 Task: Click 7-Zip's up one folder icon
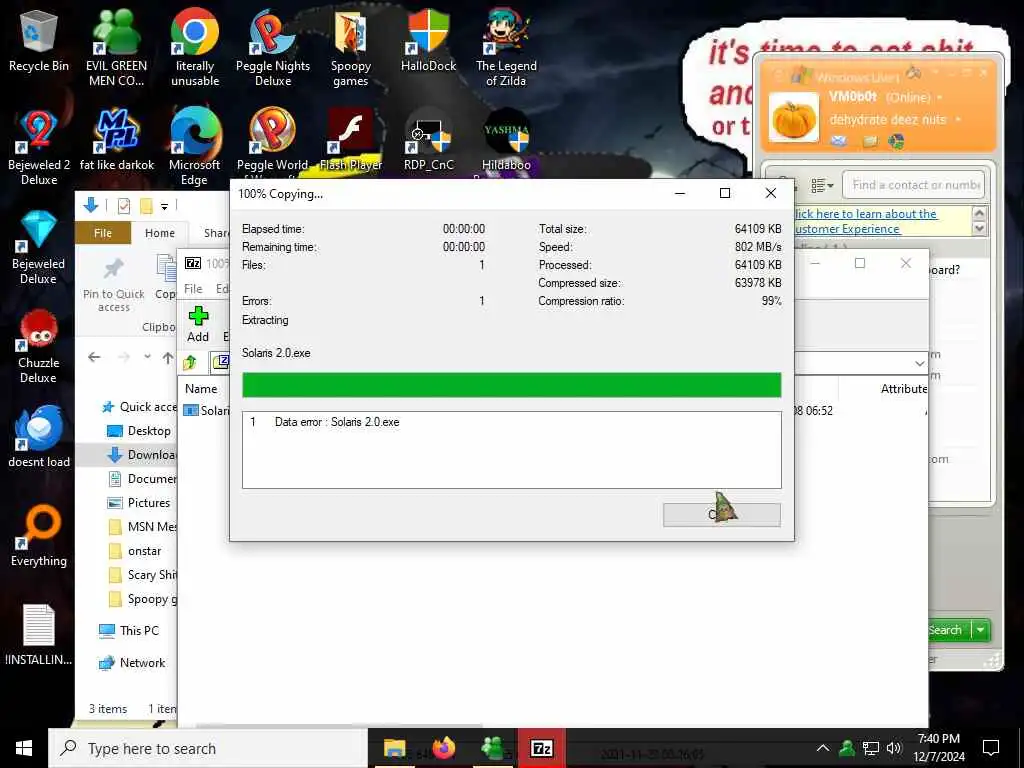click(x=190, y=362)
